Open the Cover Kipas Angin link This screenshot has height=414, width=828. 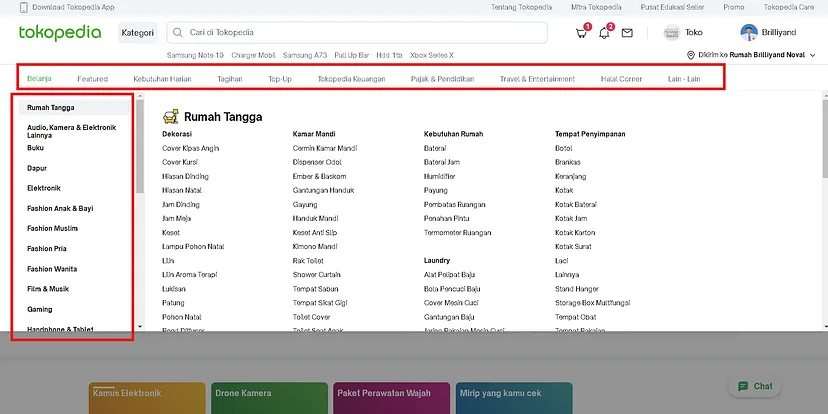(191, 148)
